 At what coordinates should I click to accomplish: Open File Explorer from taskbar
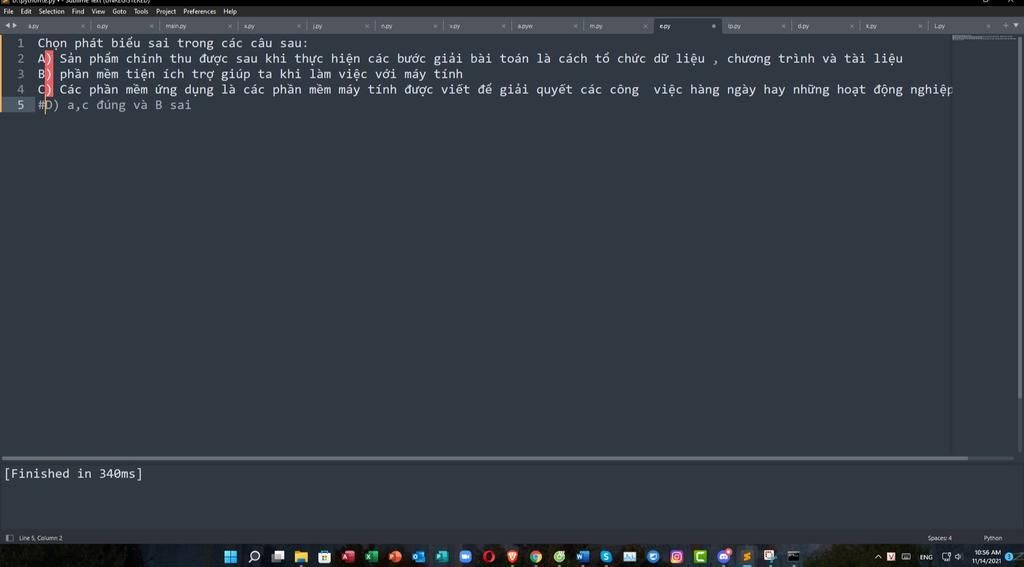pos(301,557)
